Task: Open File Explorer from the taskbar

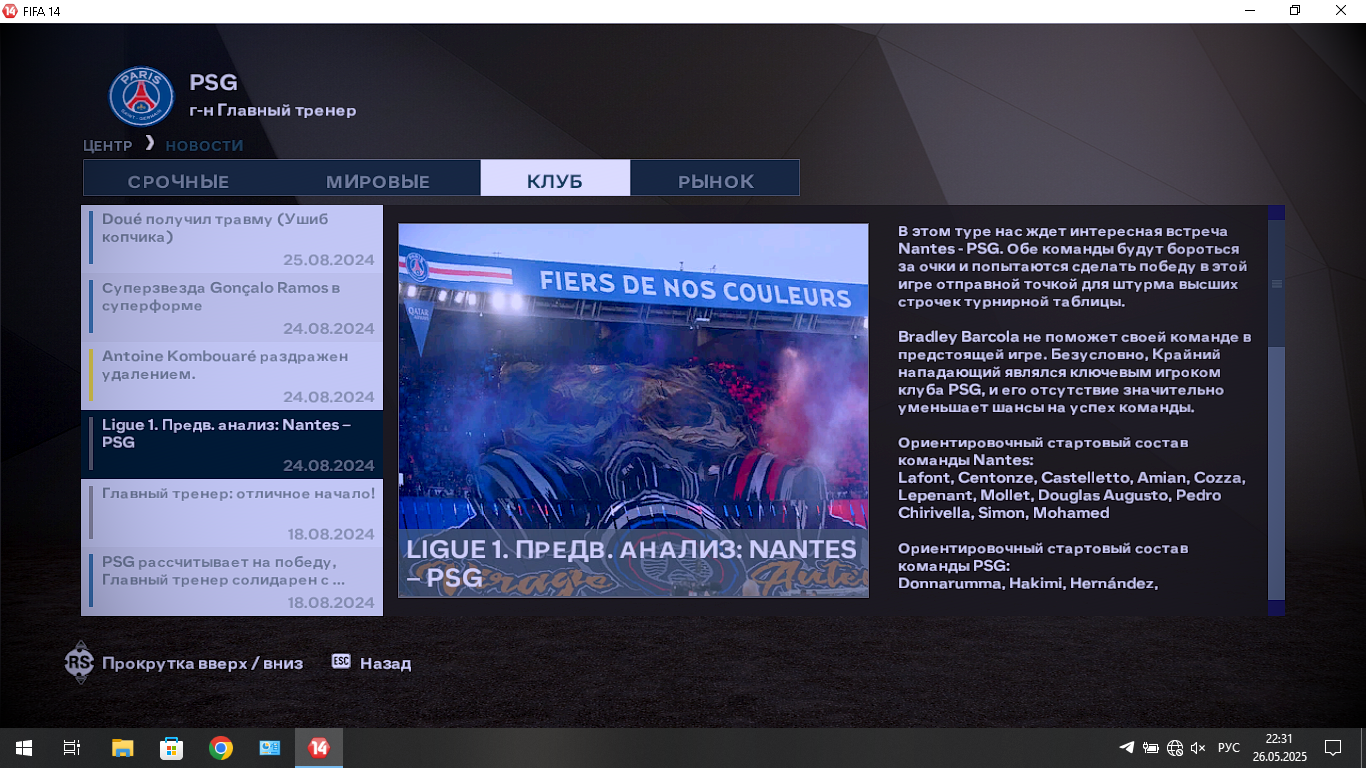Action: (122, 747)
